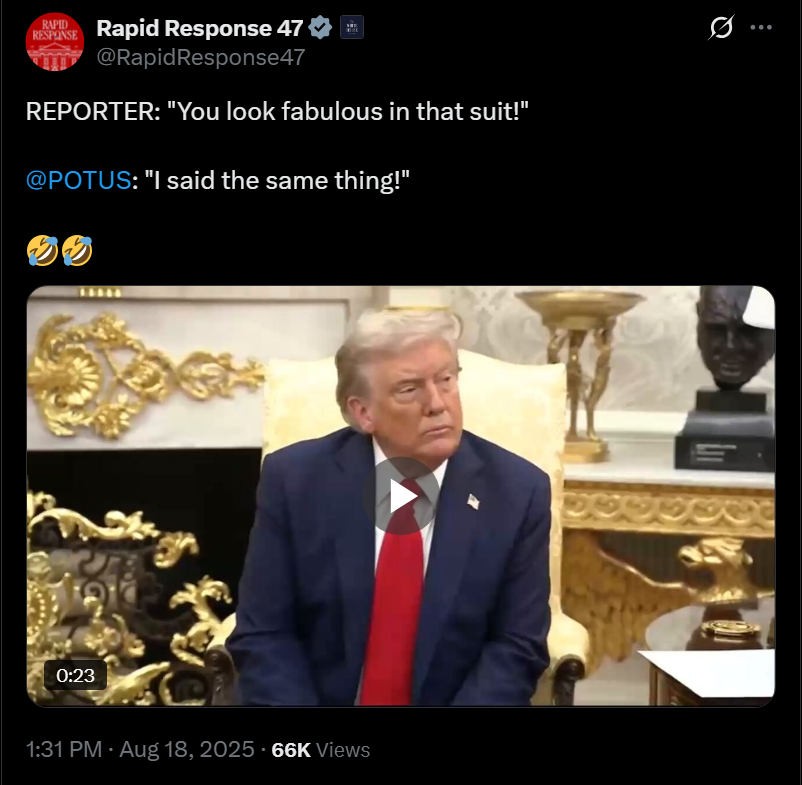
Task: Click the second rolling-laughing emoji
Action: point(77,251)
